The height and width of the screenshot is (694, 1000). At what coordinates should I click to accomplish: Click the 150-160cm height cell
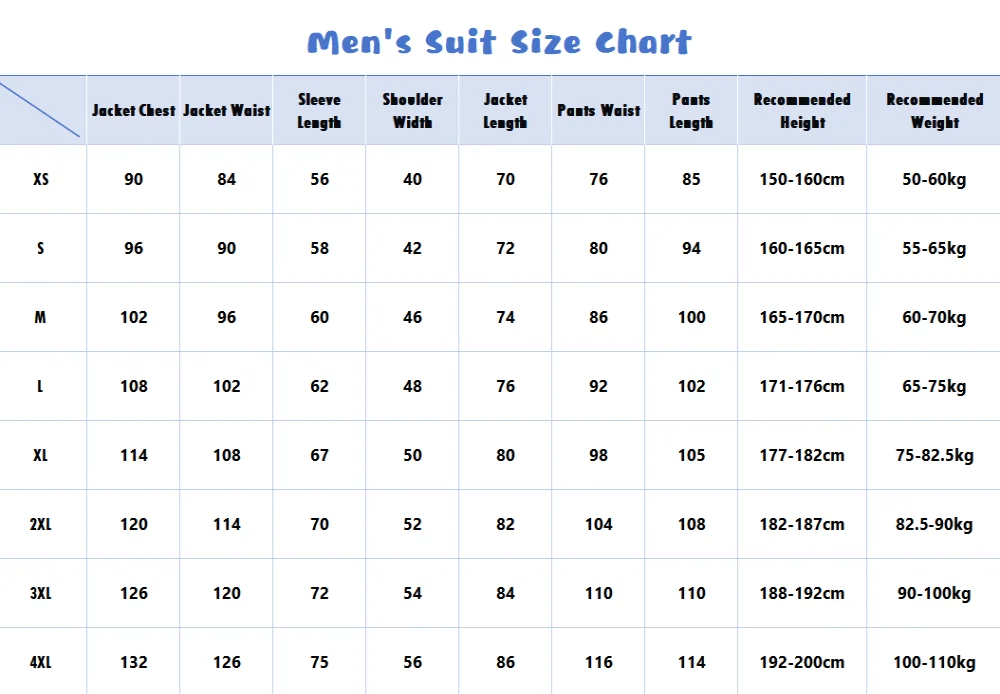pos(802,180)
